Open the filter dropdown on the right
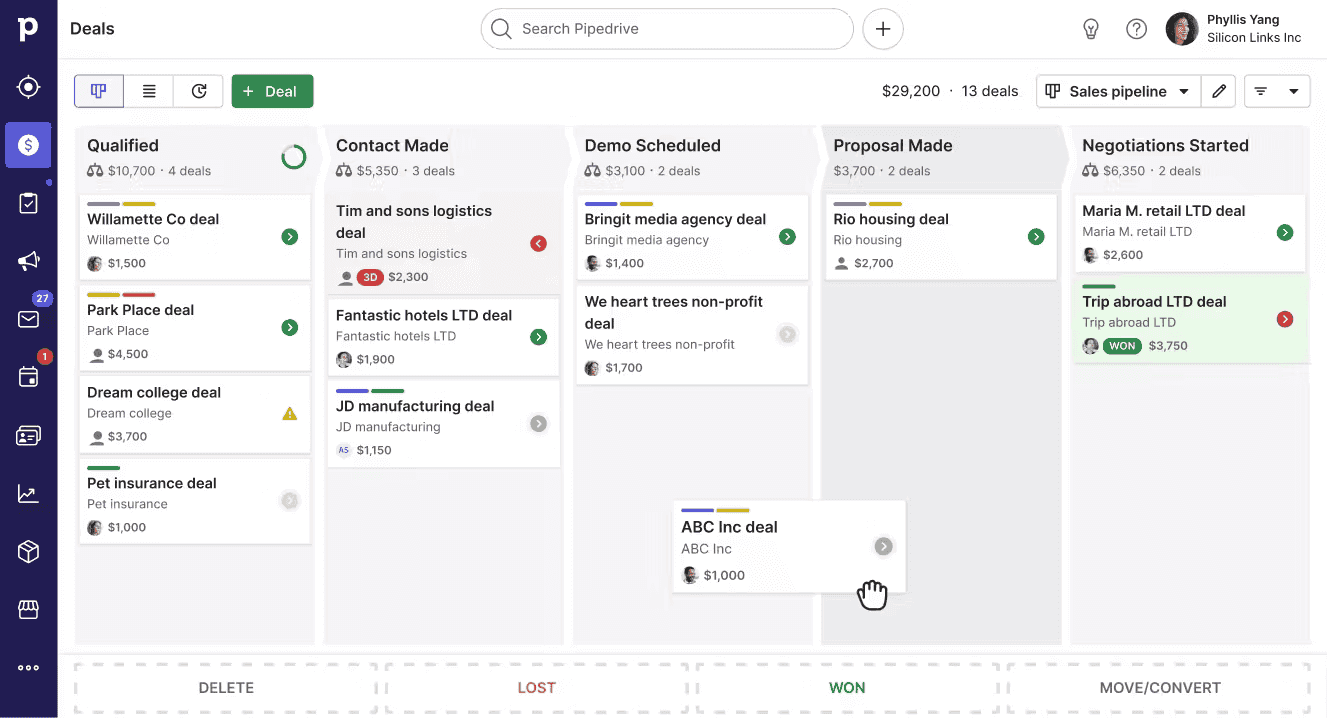Image resolution: width=1327 pixels, height=718 pixels. [1277, 91]
